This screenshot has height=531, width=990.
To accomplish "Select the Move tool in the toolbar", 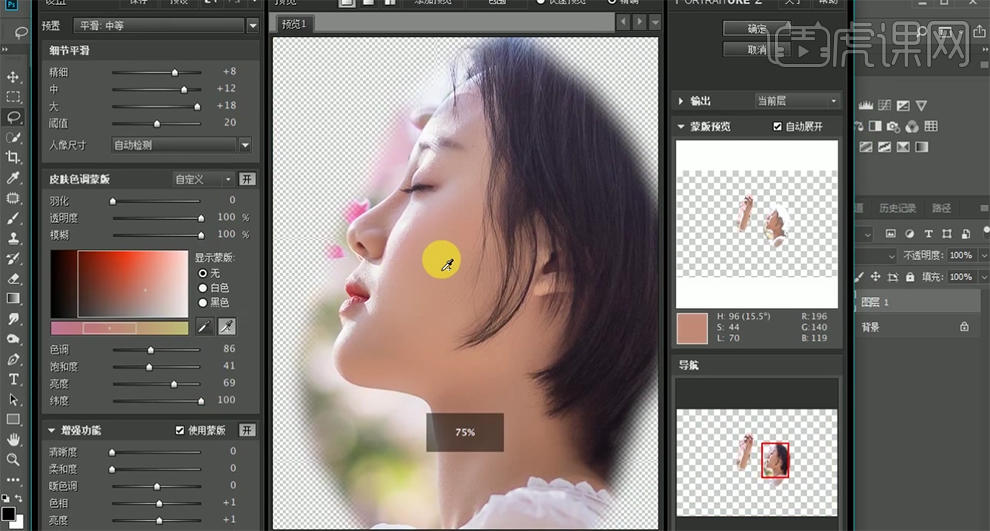I will (14, 77).
